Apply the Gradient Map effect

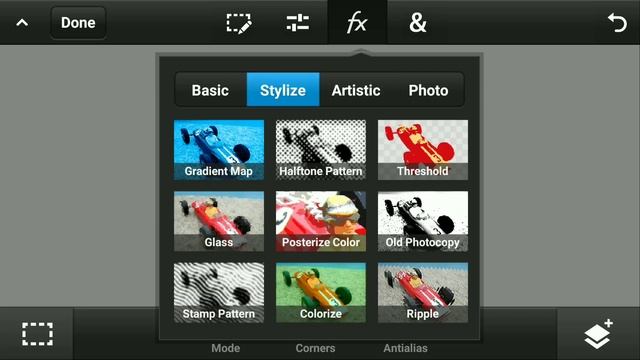[219, 150]
